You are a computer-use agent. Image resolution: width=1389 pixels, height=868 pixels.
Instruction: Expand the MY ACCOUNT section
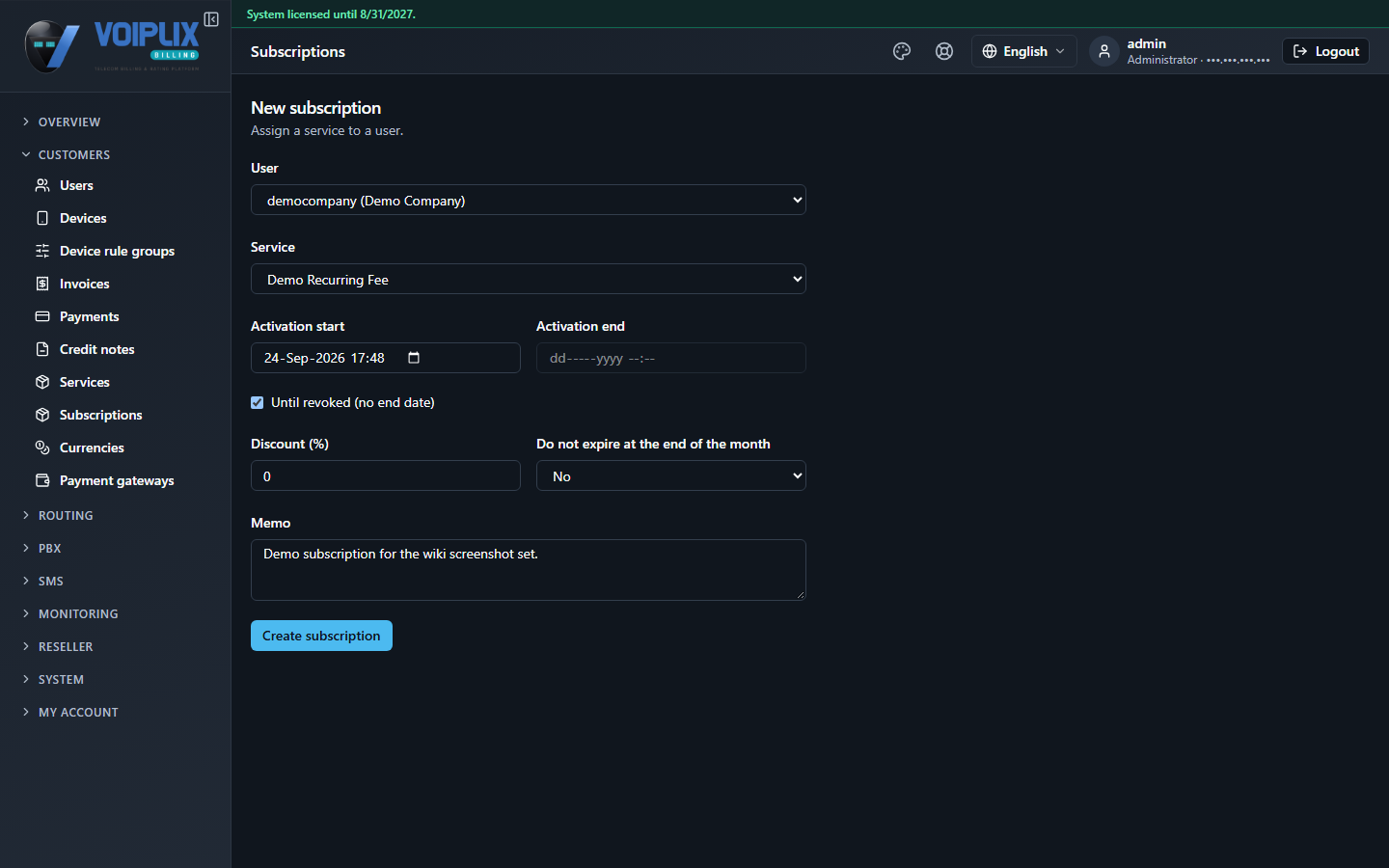coord(70,712)
